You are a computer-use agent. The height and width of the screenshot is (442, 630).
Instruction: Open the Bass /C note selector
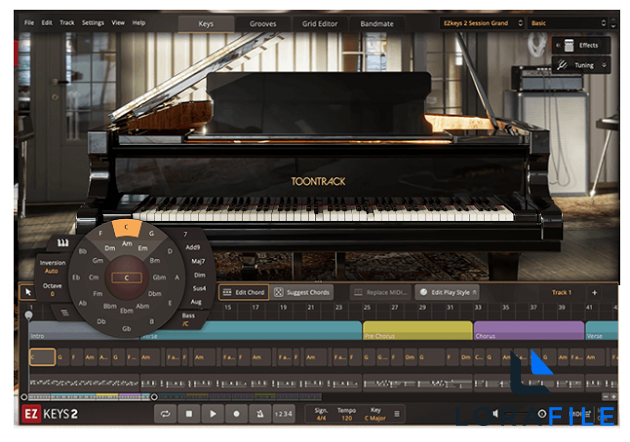click(188, 319)
